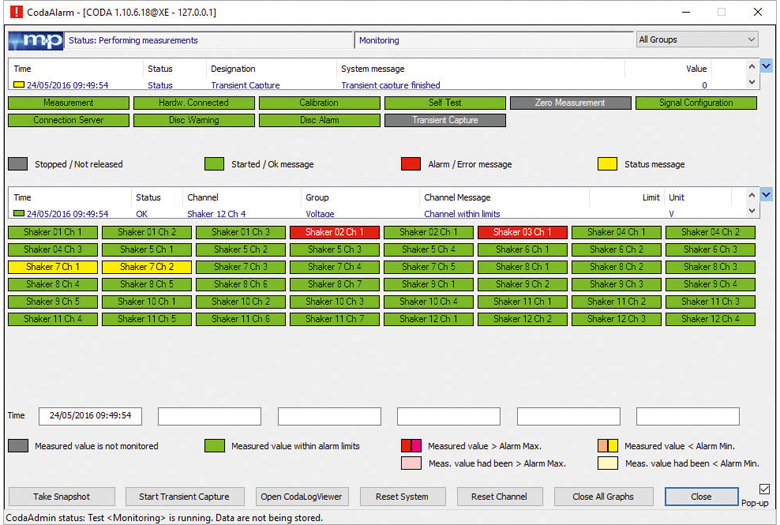Click grey Measured value is not monitored swatch
Screen dimensions: 780x525
(x=18, y=446)
